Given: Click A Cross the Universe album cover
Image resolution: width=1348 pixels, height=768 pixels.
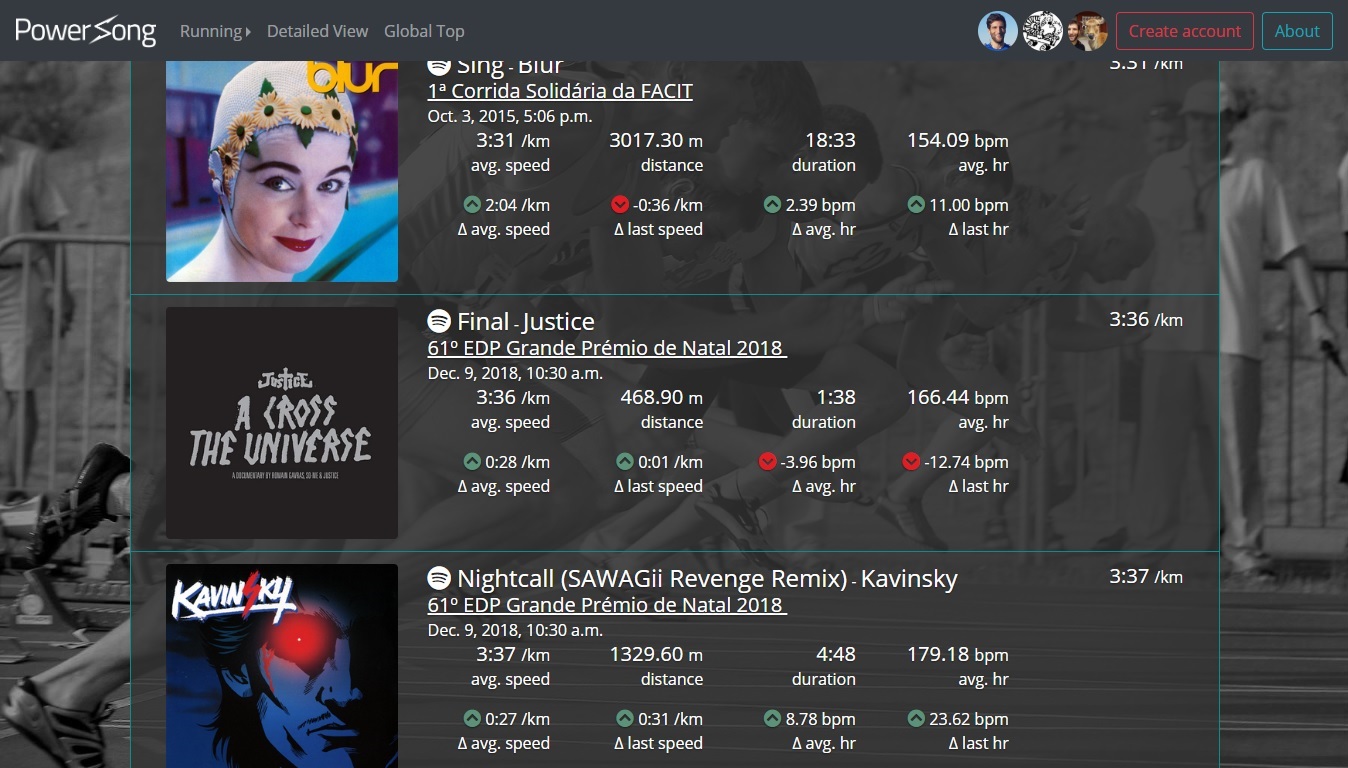Looking at the screenshot, I should click(x=282, y=423).
